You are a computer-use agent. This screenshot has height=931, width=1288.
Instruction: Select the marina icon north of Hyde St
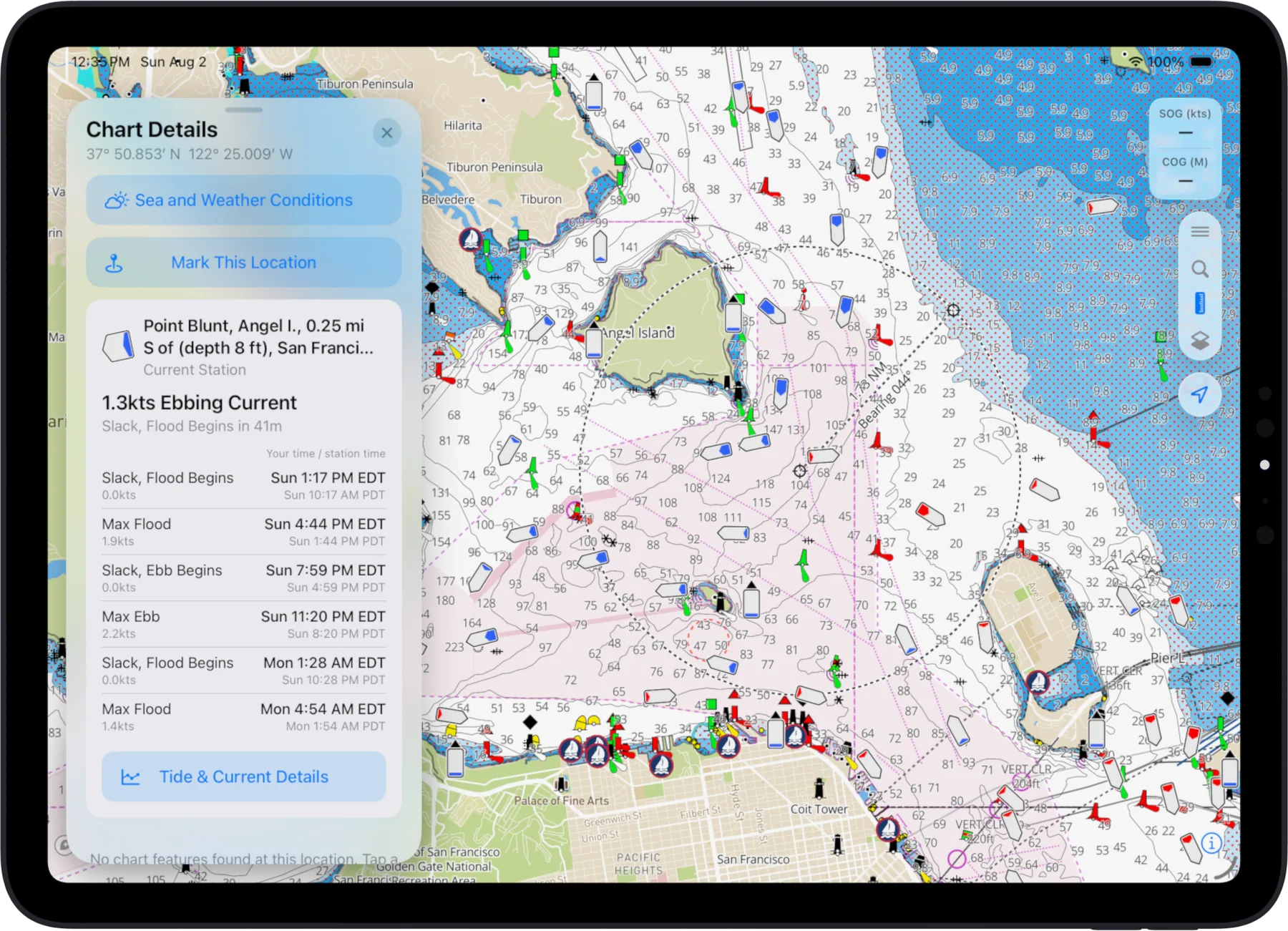pyautogui.click(x=728, y=746)
